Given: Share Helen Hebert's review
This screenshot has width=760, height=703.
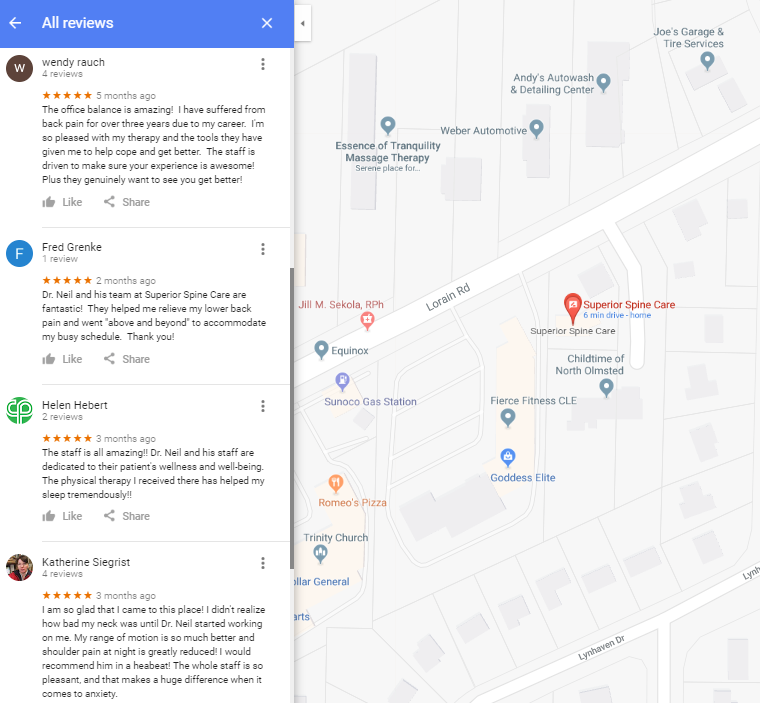Looking at the screenshot, I should [127, 516].
